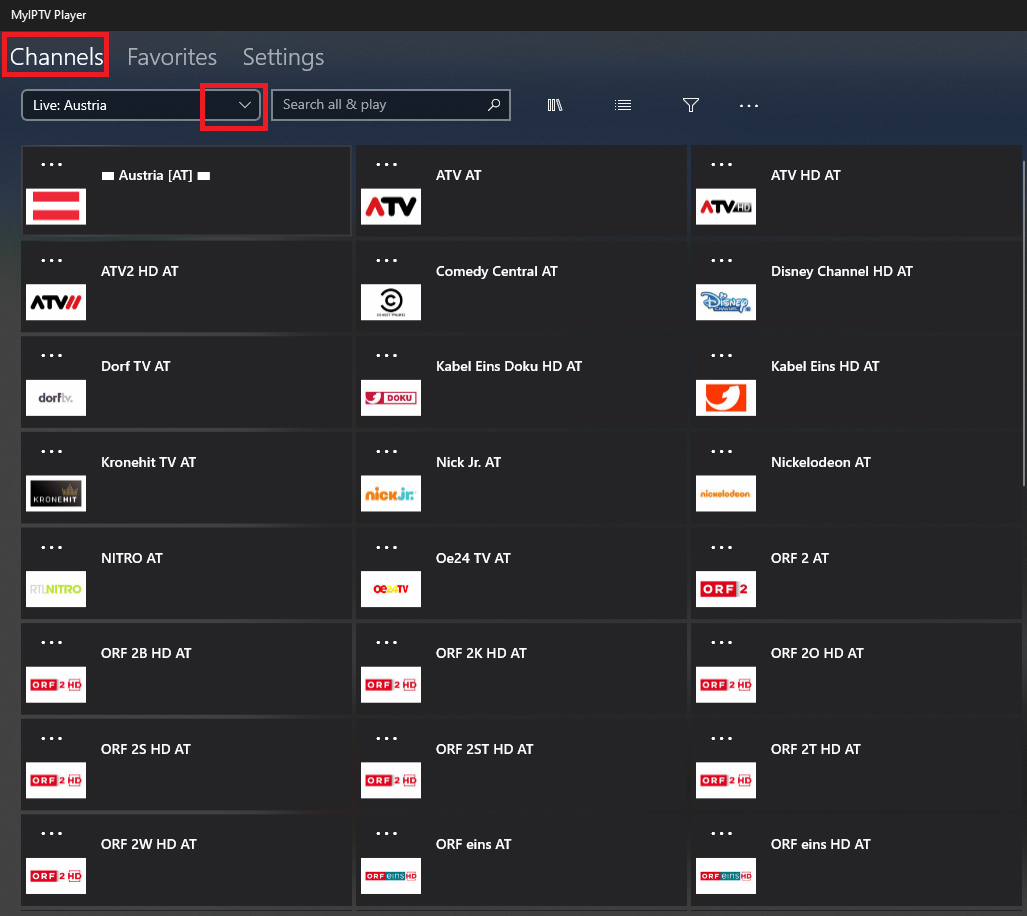Play Kabel Eins Doku HD AT
This screenshot has width=1027, height=916.
coord(521,382)
